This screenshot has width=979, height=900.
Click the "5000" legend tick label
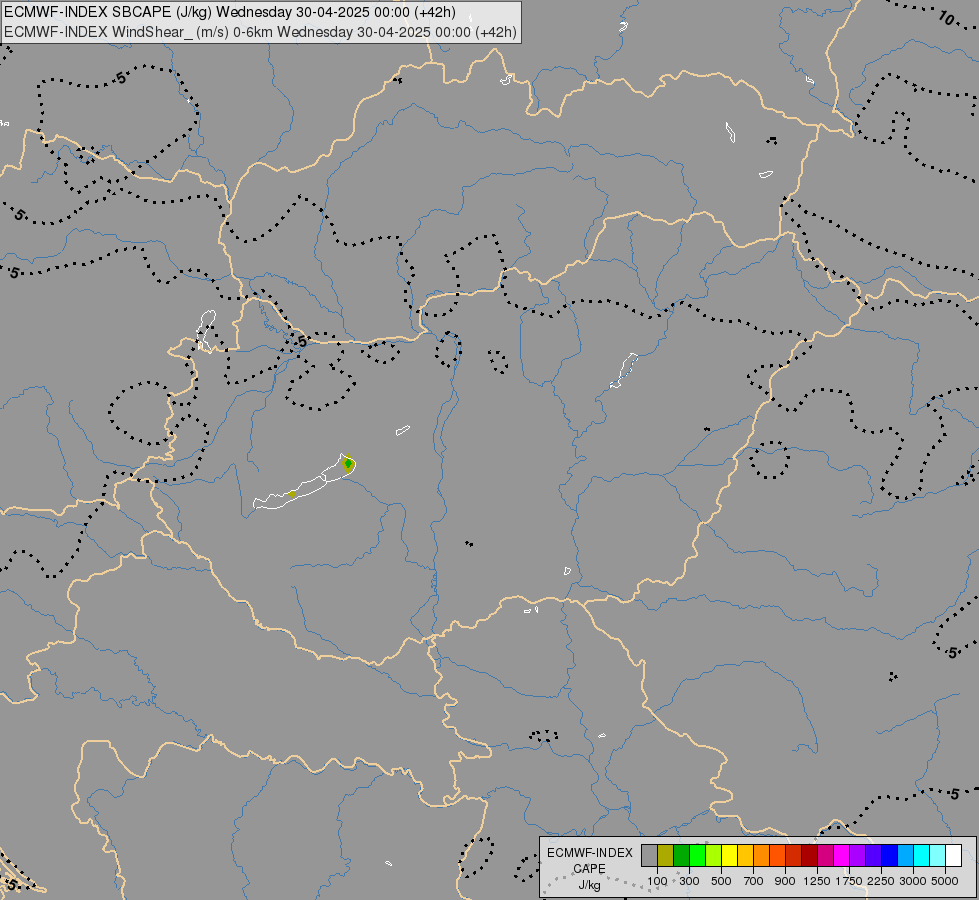coord(945,881)
